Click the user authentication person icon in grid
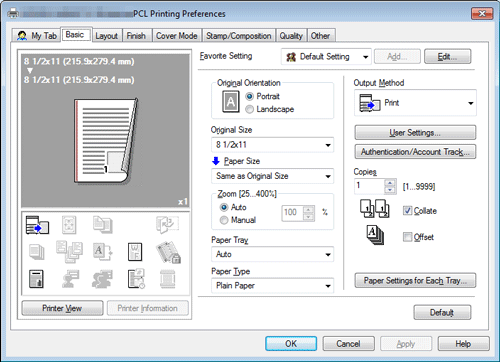 pyautogui.click(x=71, y=279)
